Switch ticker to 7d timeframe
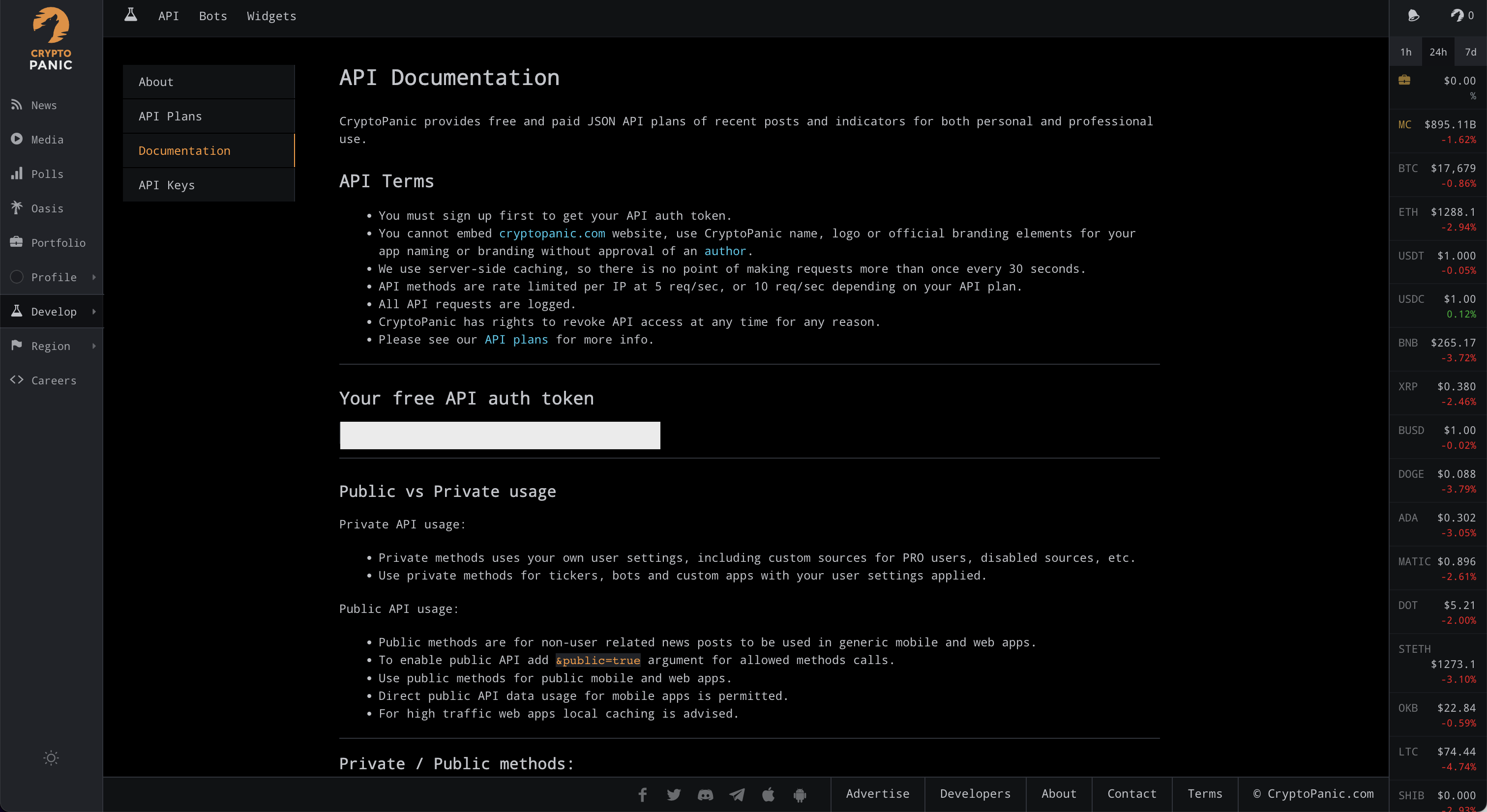This screenshot has height=812, width=1487. tap(1470, 52)
